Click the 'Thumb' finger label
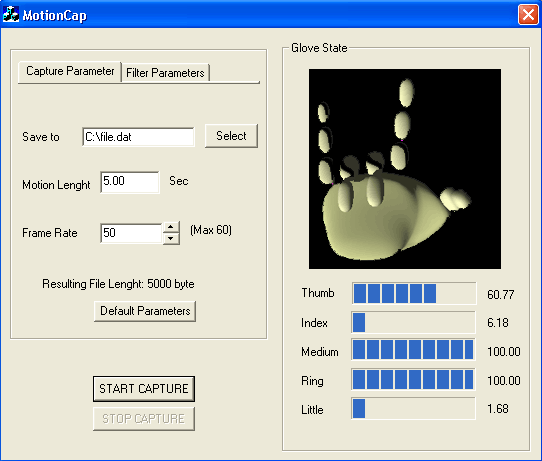 coord(318,293)
